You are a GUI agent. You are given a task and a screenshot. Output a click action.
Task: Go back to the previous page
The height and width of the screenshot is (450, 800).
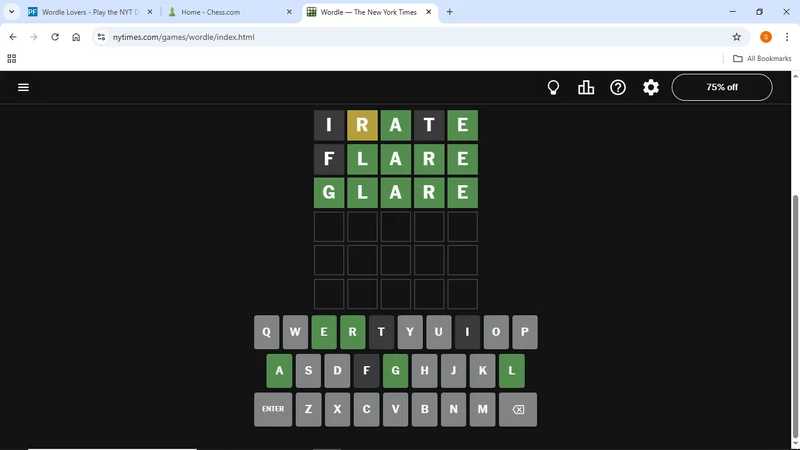13,37
